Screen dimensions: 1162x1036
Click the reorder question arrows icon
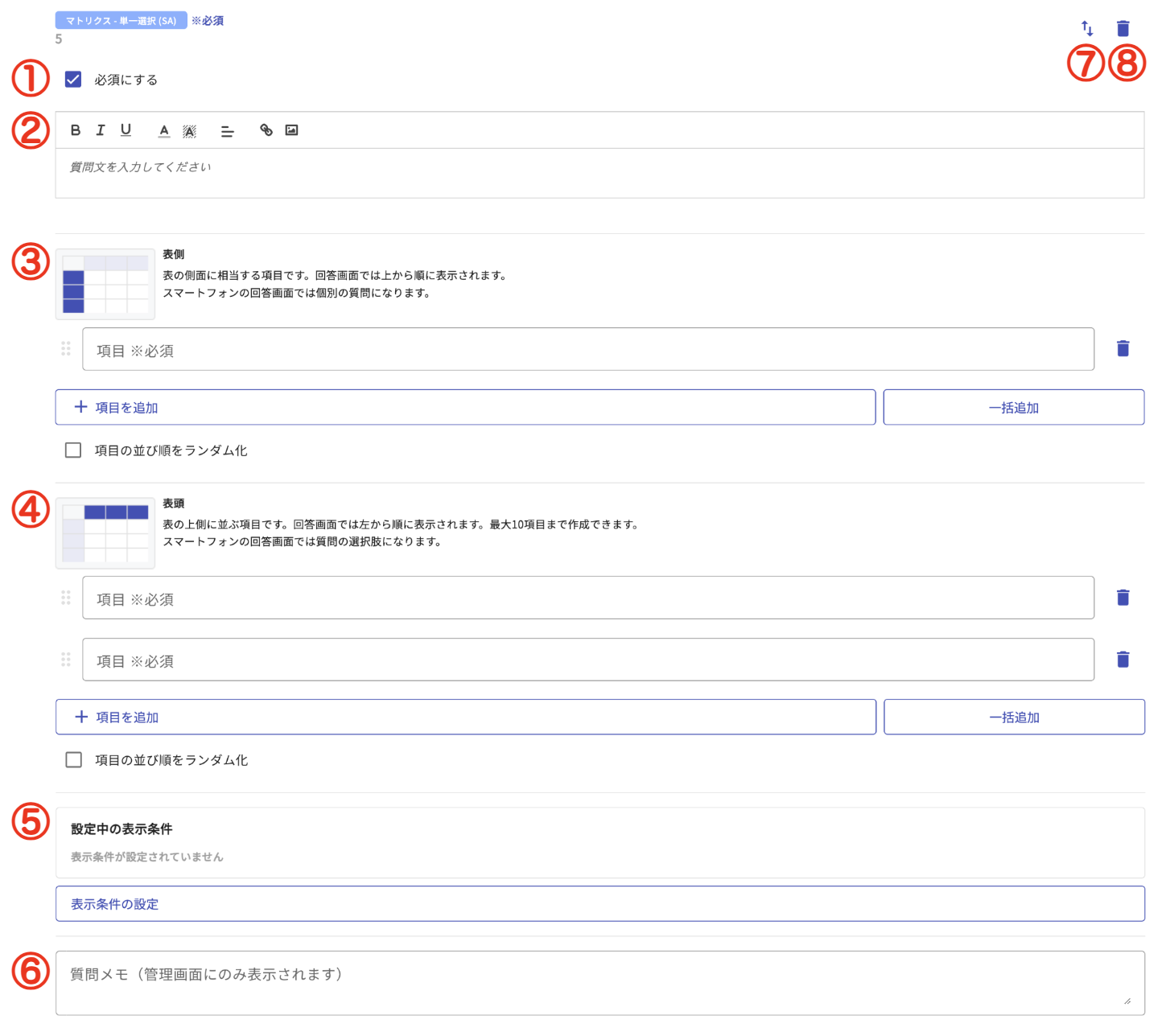(1087, 27)
